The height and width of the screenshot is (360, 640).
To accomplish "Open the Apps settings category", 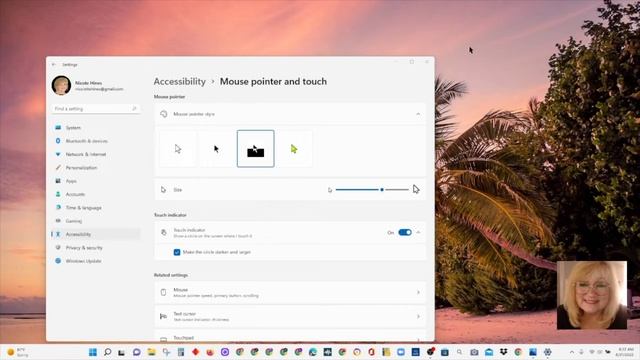I will coord(96,181).
